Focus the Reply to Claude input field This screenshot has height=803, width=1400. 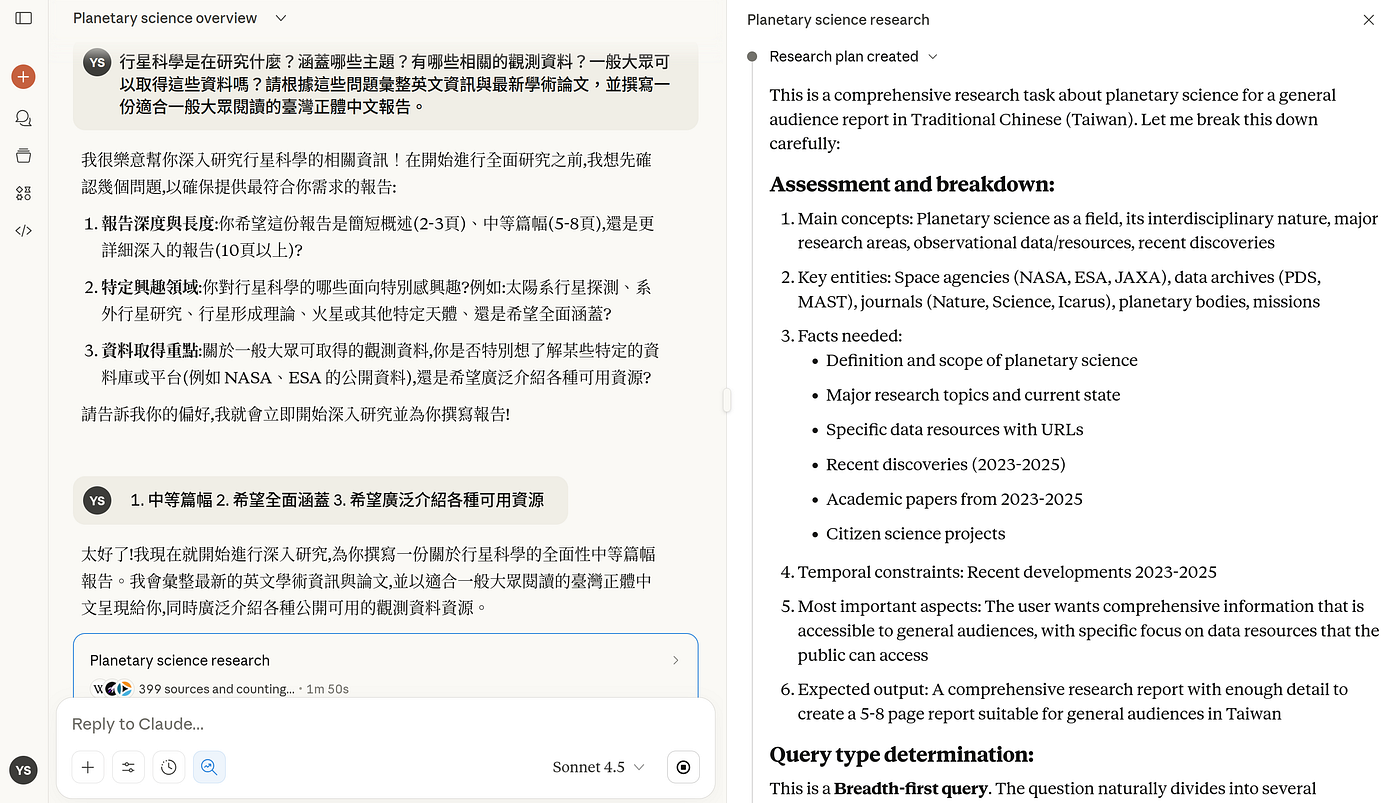[x=385, y=724]
